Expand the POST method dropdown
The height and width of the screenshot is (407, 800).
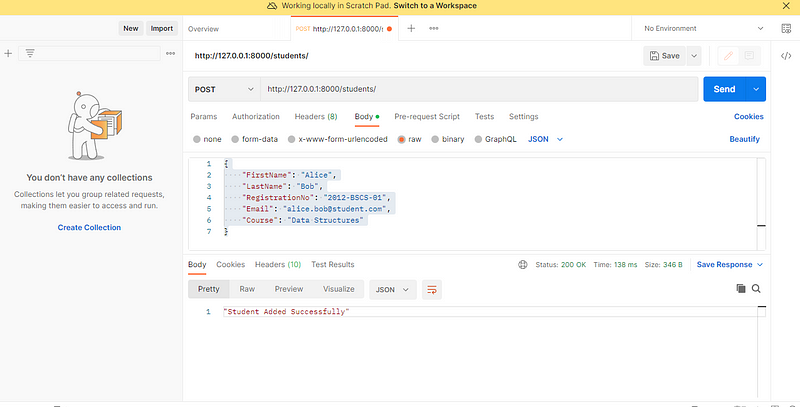[x=224, y=89]
